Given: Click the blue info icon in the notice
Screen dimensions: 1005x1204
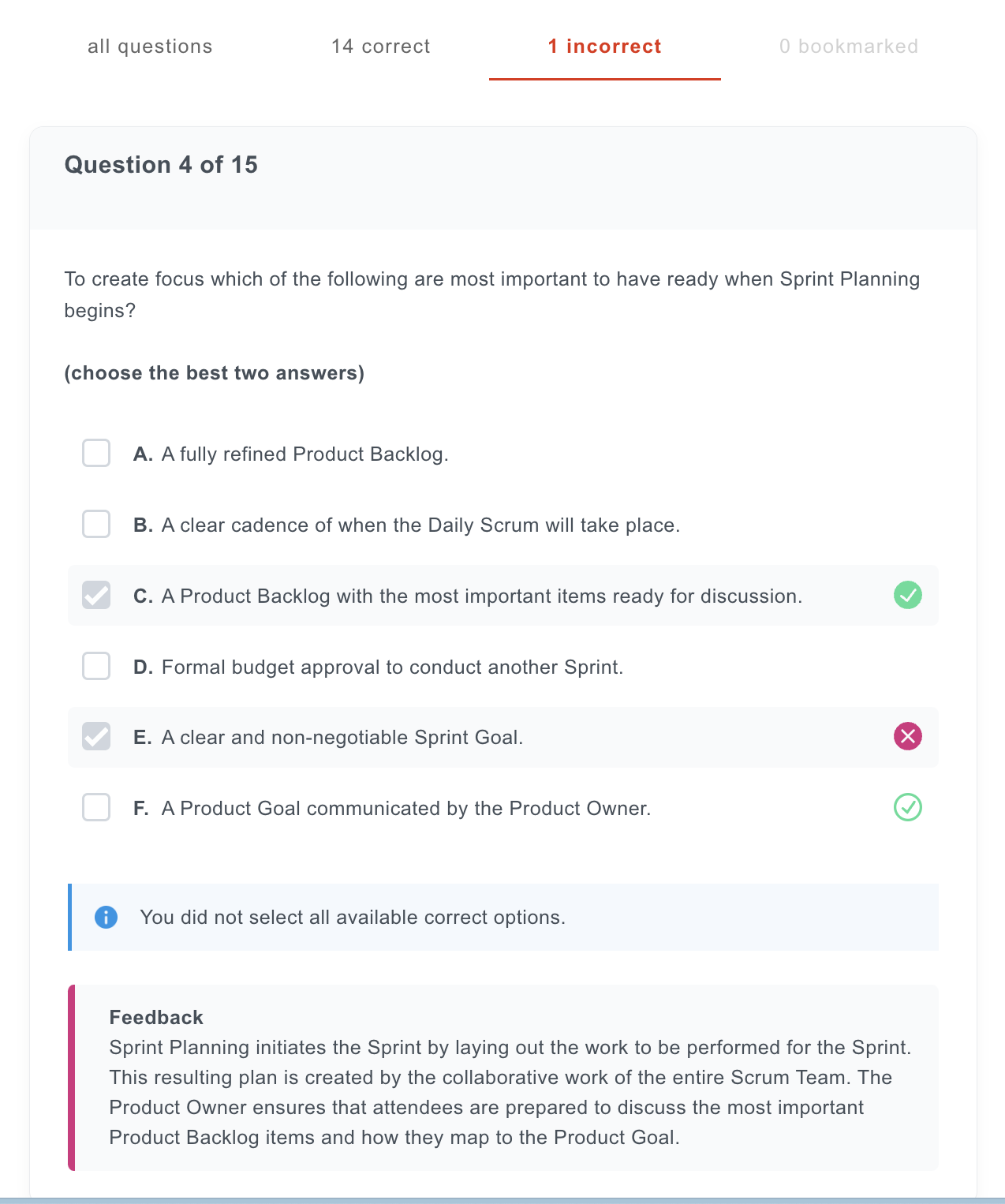Looking at the screenshot, I should 106,917.
